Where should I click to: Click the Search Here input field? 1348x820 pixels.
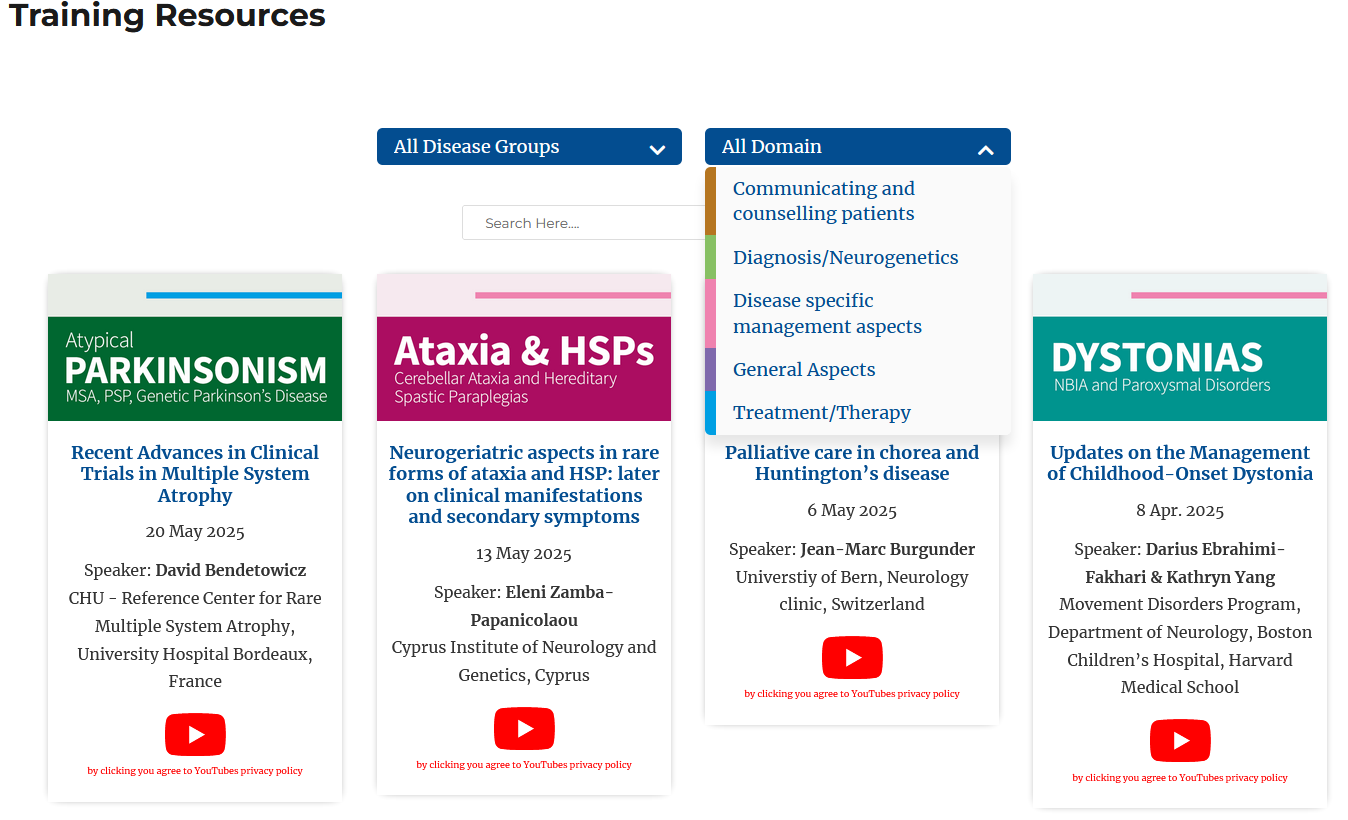coord(585,223)
